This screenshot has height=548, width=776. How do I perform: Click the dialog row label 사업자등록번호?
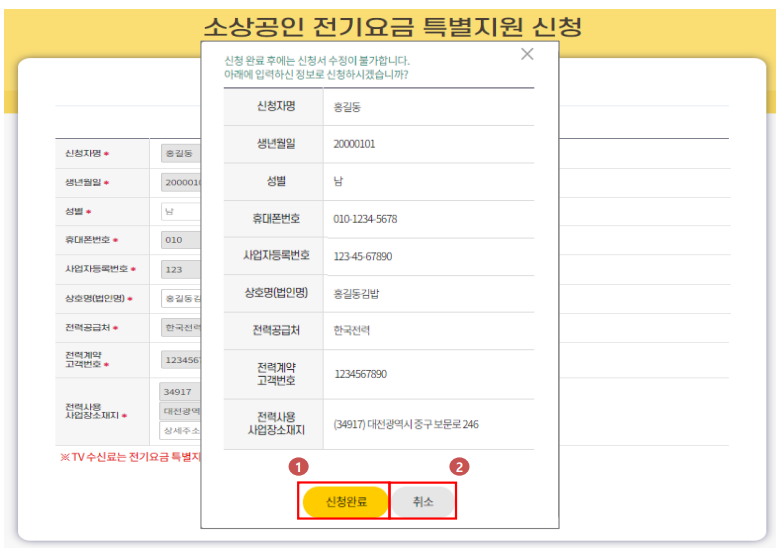tap(276, 255)
